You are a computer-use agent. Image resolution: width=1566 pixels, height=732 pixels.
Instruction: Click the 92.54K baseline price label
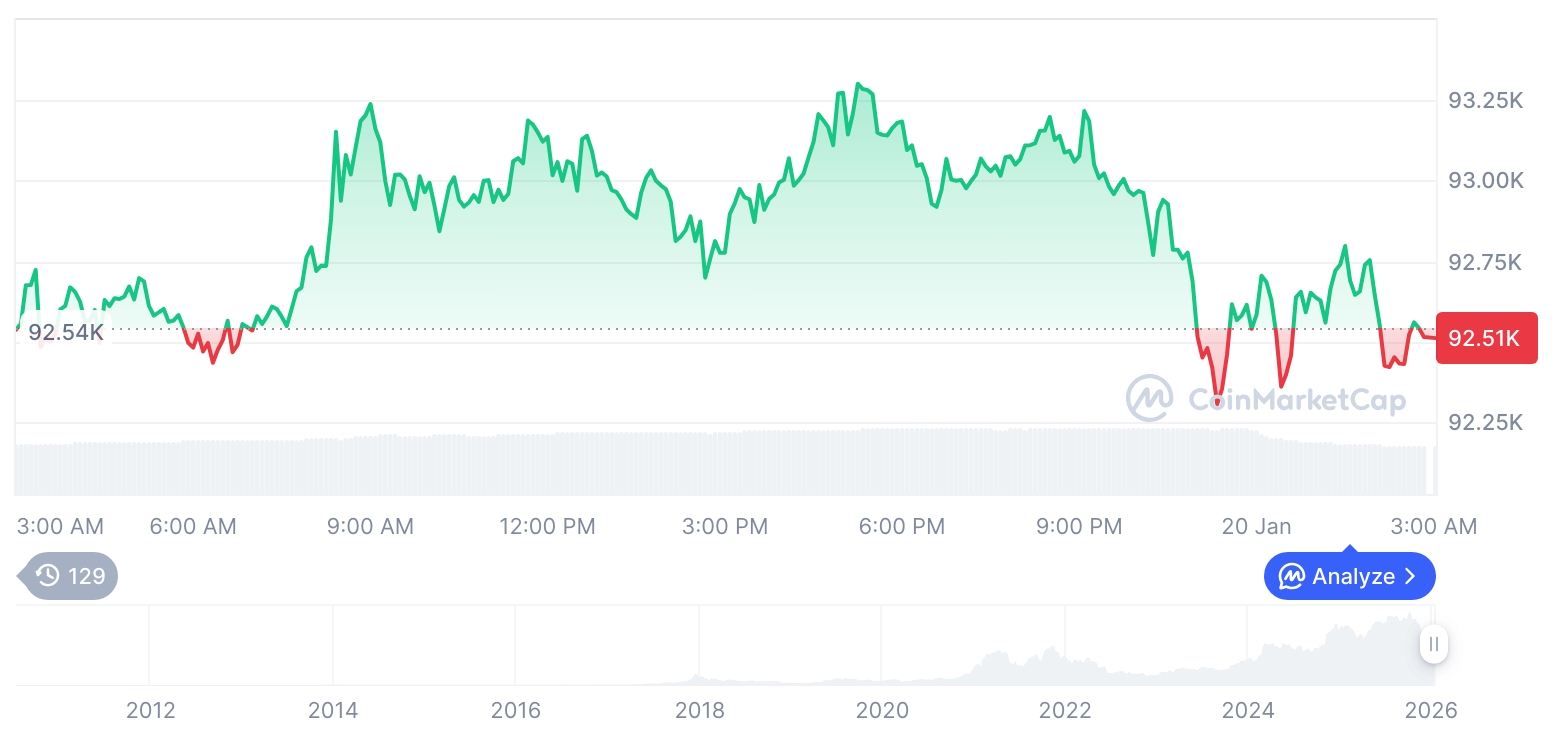point(65,332)
